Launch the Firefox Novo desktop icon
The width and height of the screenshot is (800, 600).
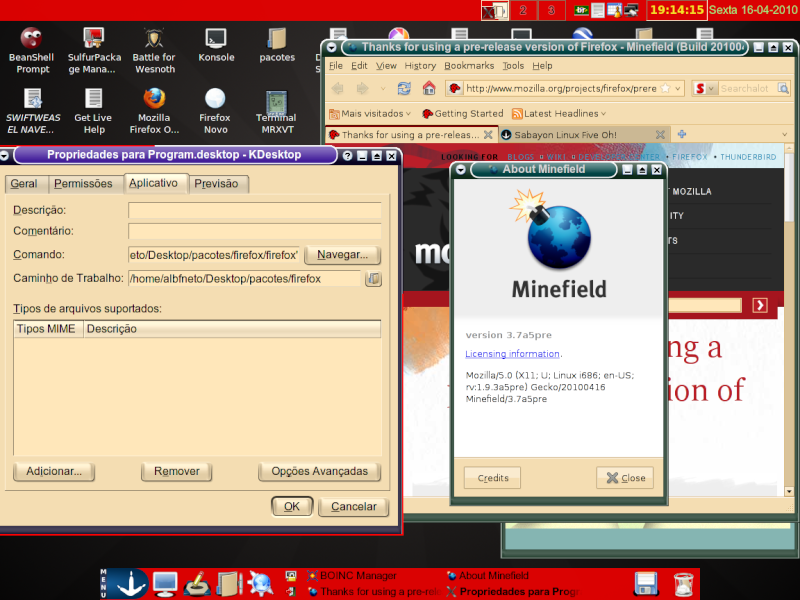click(x=215, y=111)
